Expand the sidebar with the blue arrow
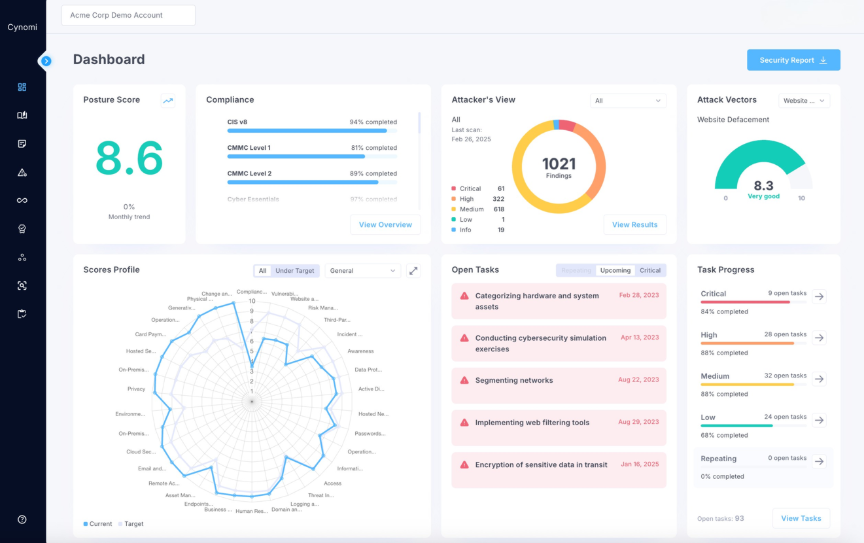Image resolution: width=864 pixels, height=543 pixels. 45,61
